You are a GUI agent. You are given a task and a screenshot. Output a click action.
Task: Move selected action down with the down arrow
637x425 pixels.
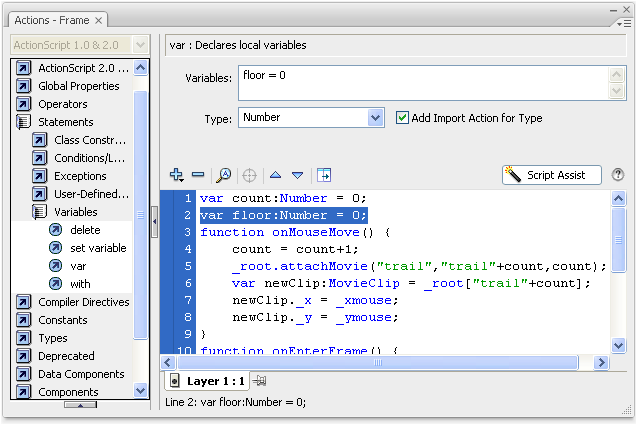[x=296, y=175]
